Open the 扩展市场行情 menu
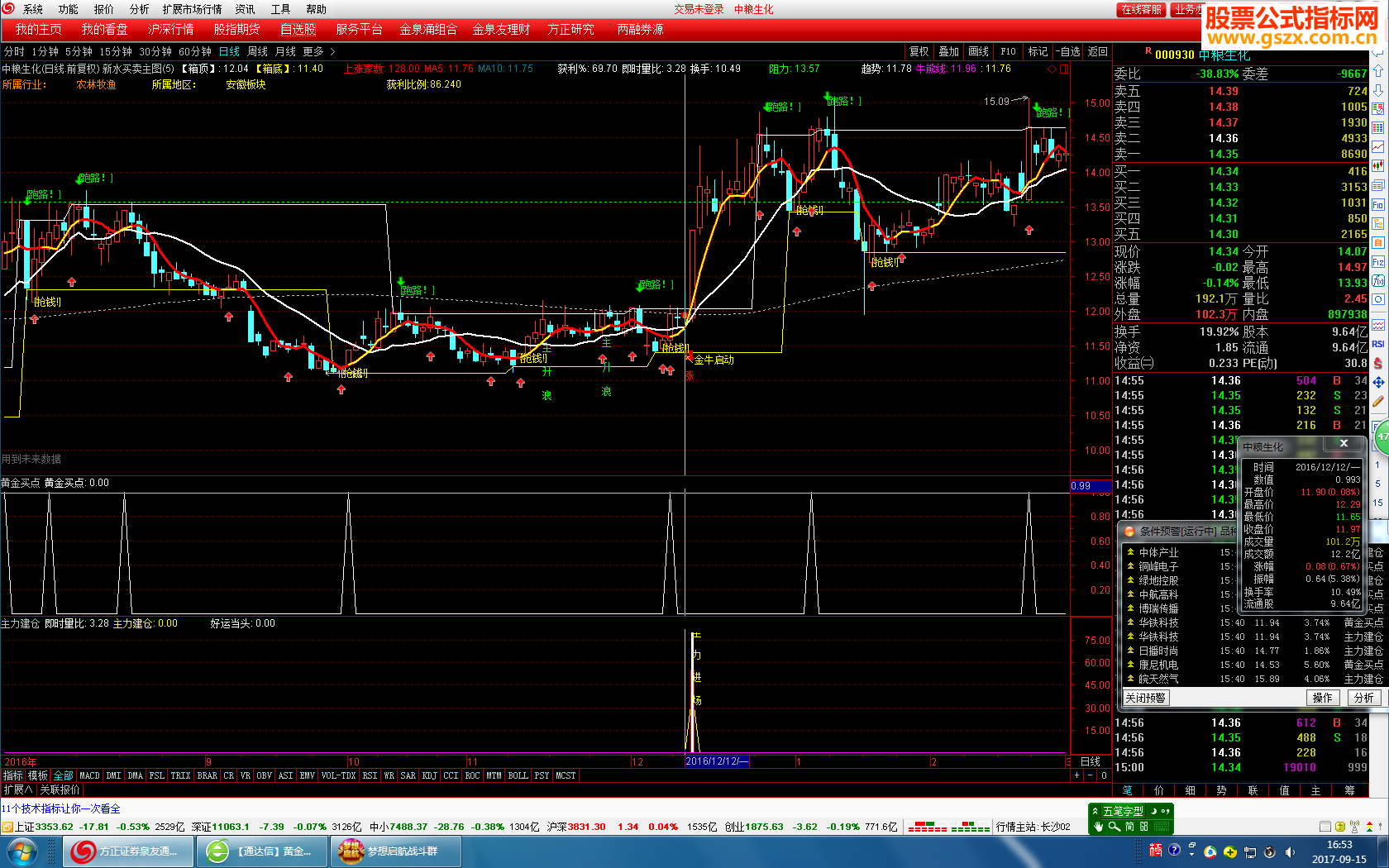This screenshot has width=1389, height=868. tap(192, 9)
